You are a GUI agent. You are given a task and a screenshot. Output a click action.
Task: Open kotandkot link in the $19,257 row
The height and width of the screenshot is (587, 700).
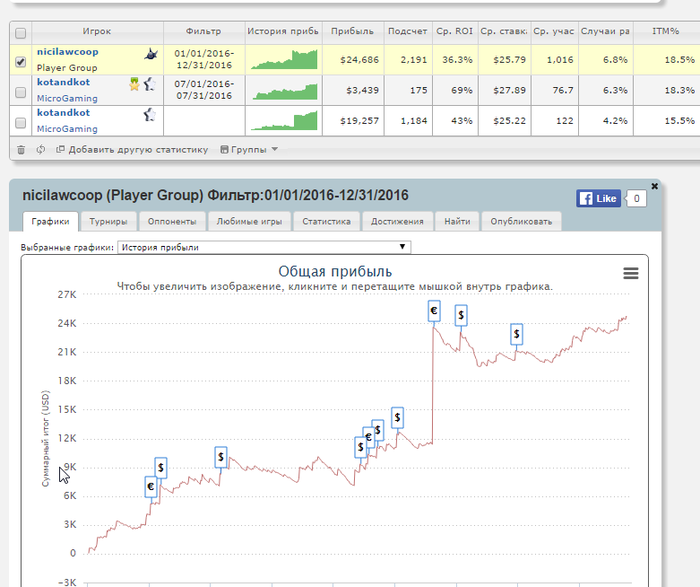(x=63, y=112)
